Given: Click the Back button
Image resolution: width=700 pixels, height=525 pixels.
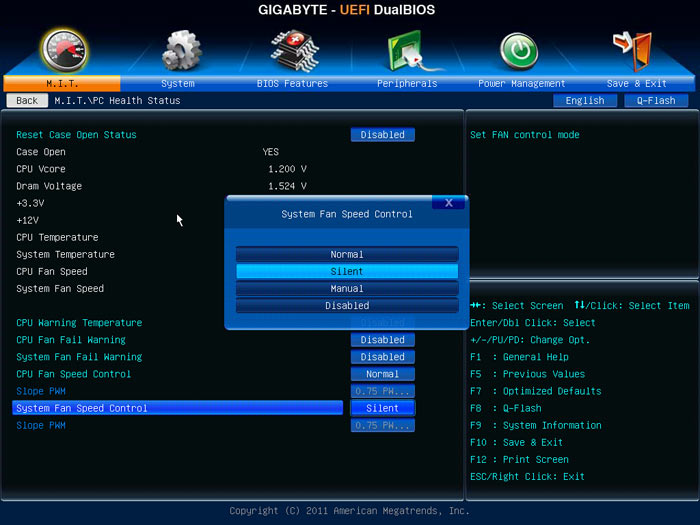Looking at the screenshot, I should (27, 100).
